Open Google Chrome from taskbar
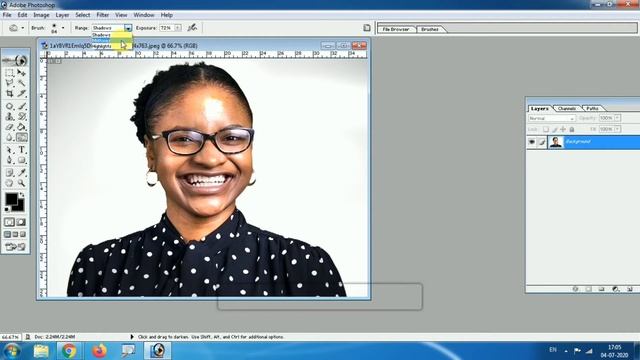The width and height of the screenshot is (640, 360). coord(69,351)
